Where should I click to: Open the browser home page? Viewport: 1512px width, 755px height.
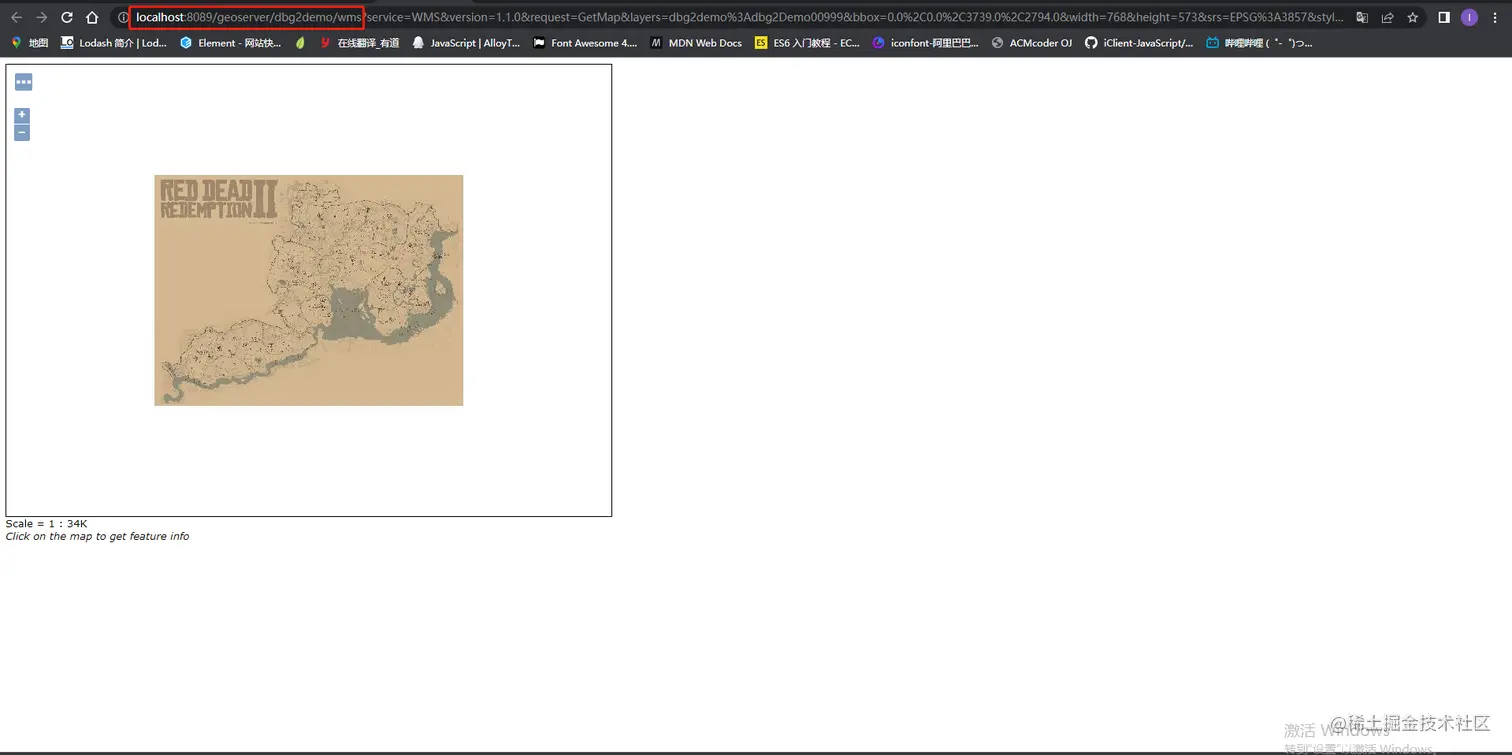coord(92,17)
